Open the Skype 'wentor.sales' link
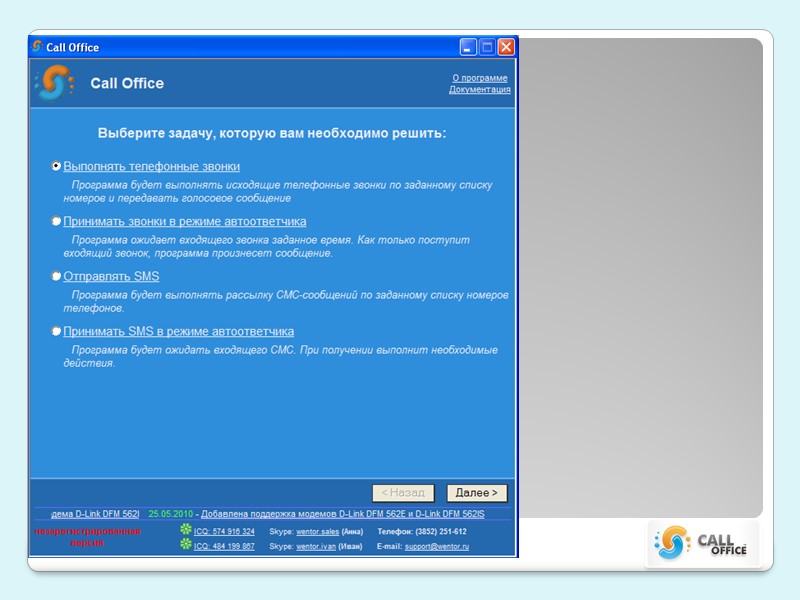This screenshot has width=800, height=600. coord(317,532)
